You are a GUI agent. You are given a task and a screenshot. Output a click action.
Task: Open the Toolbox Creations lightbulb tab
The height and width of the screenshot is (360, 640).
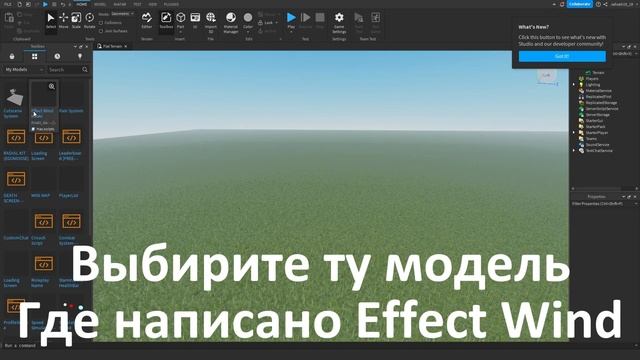tap(80, 56)
